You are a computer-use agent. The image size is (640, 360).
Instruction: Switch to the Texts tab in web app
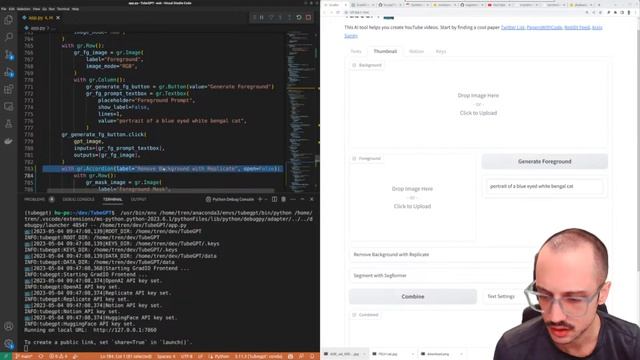[356, 51]
